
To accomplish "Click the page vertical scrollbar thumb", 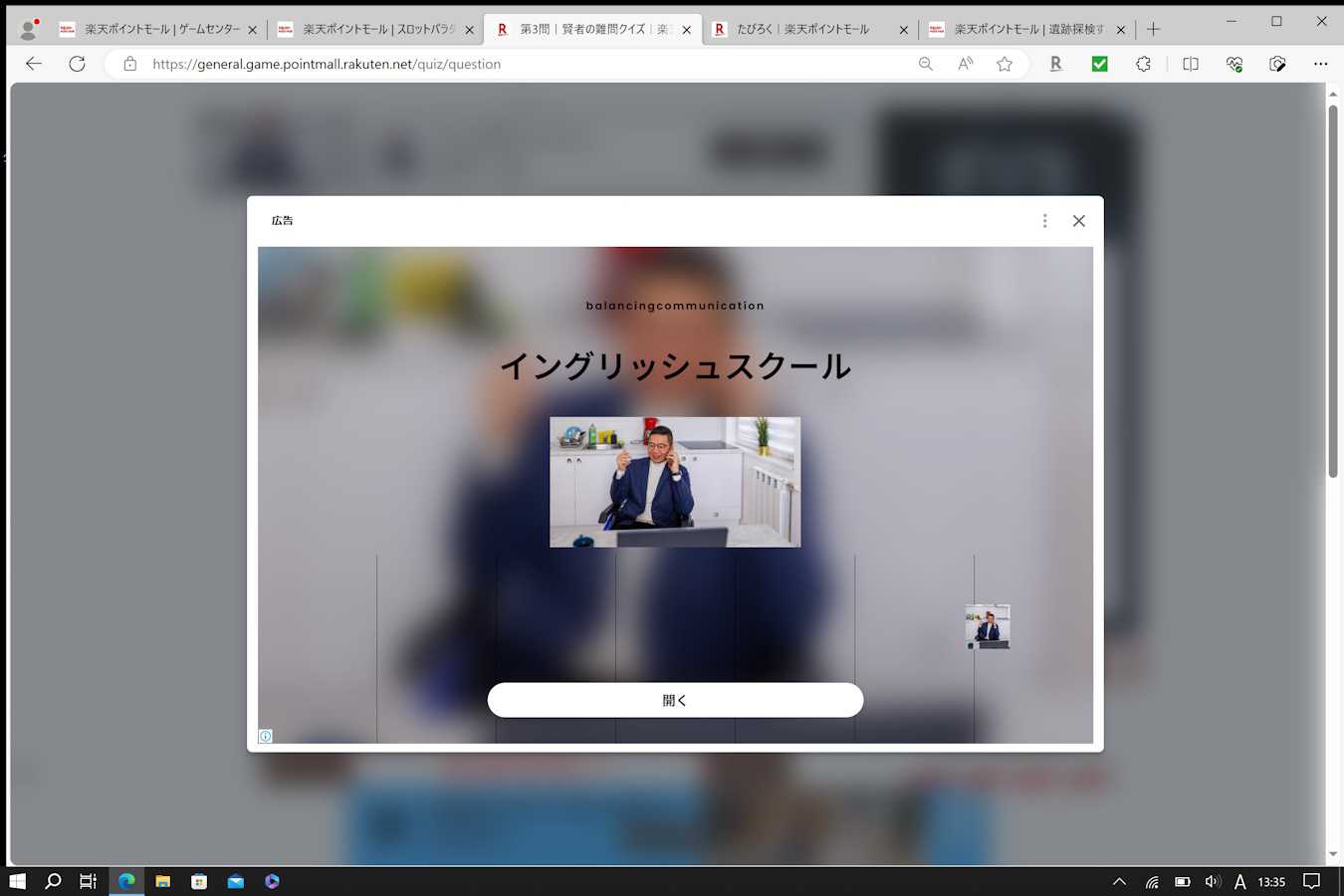I will pyautogui.click(x=1333, y=289).
